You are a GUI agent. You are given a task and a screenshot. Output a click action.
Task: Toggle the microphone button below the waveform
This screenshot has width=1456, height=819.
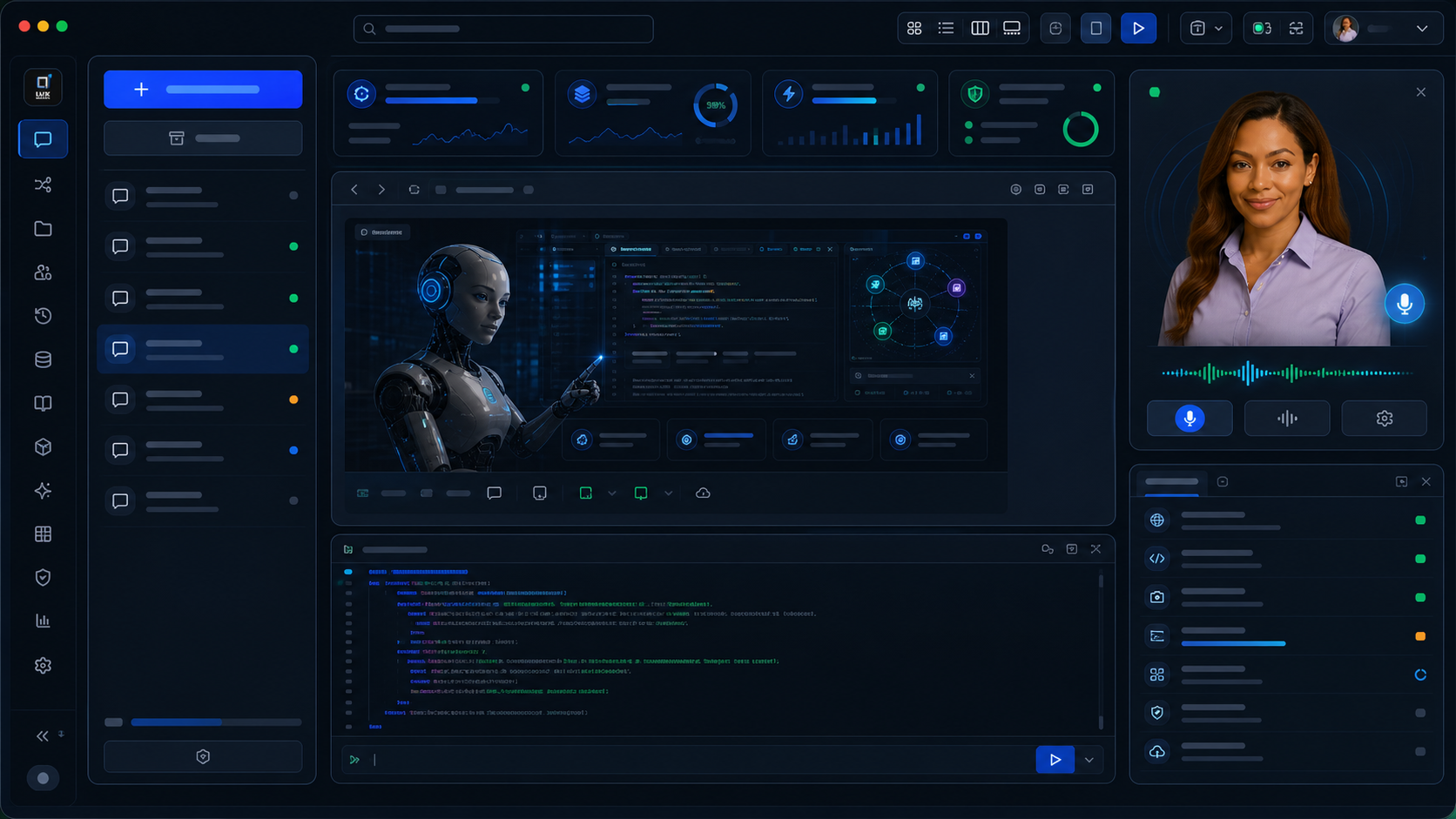pos(1190,419)
